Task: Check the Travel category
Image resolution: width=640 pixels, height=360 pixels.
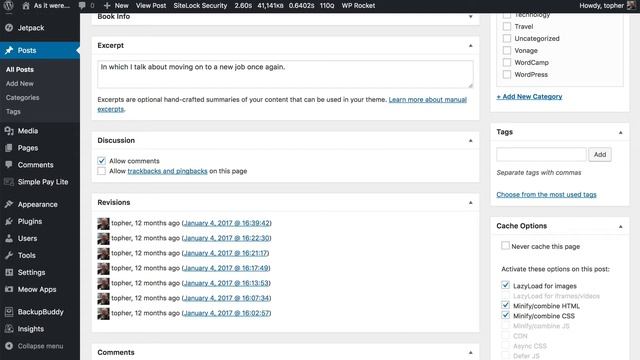Action: (x=507, y=27)
